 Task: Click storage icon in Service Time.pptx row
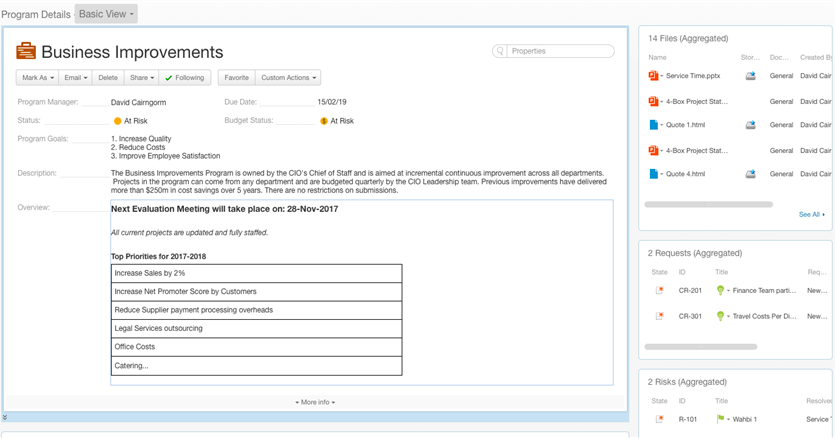[750, 76]
